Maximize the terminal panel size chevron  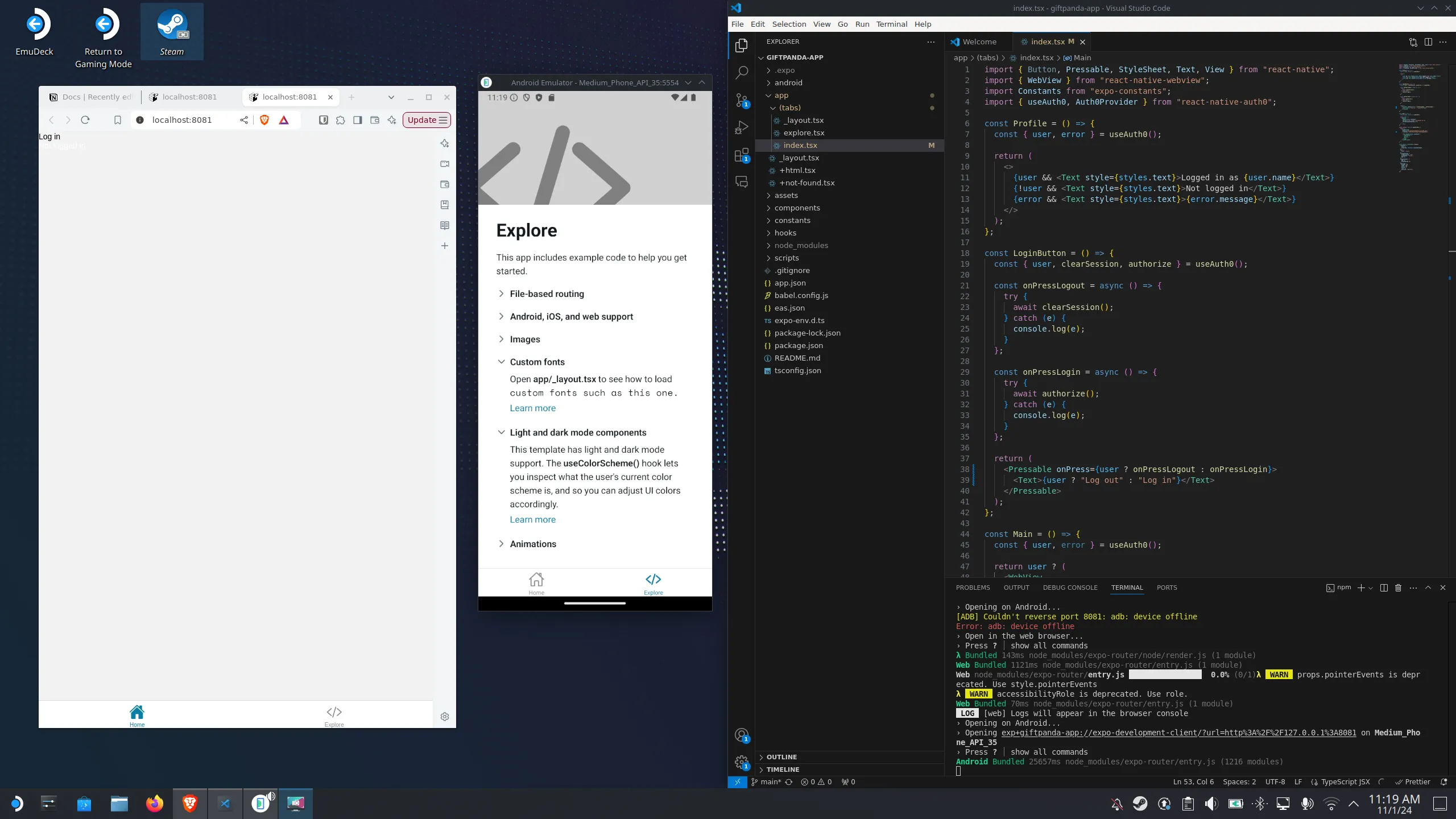(1428, 588)
